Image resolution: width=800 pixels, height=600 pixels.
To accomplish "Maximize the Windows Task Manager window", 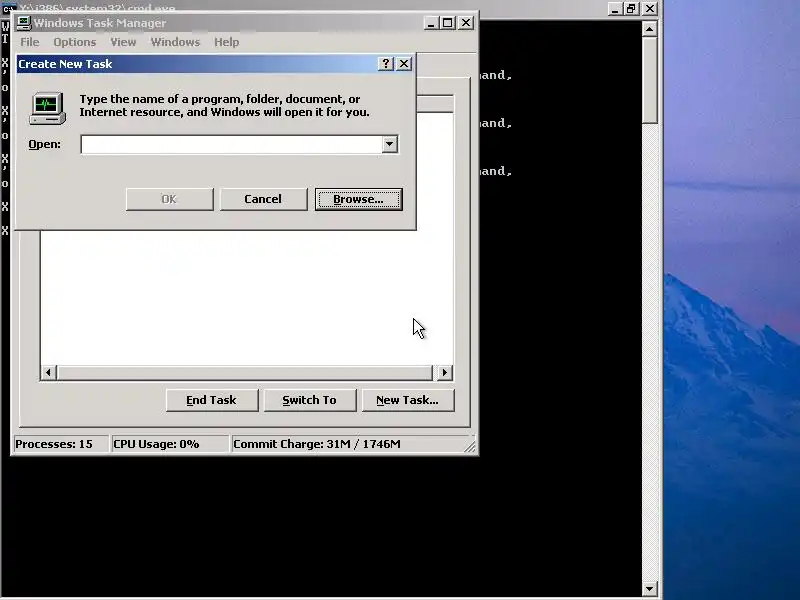I will coord(447,23).
